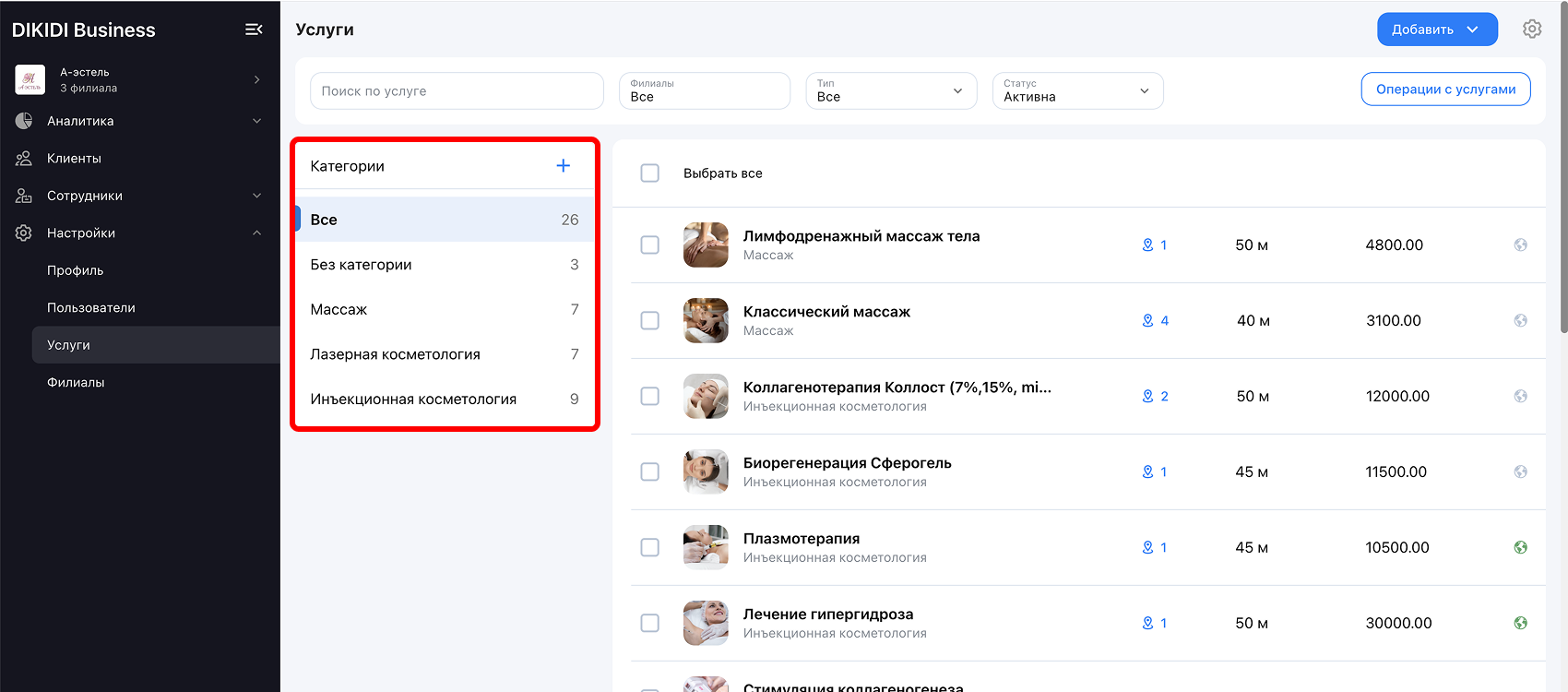Expand the Сотрудники menu chevron

[x=257, y=196]
